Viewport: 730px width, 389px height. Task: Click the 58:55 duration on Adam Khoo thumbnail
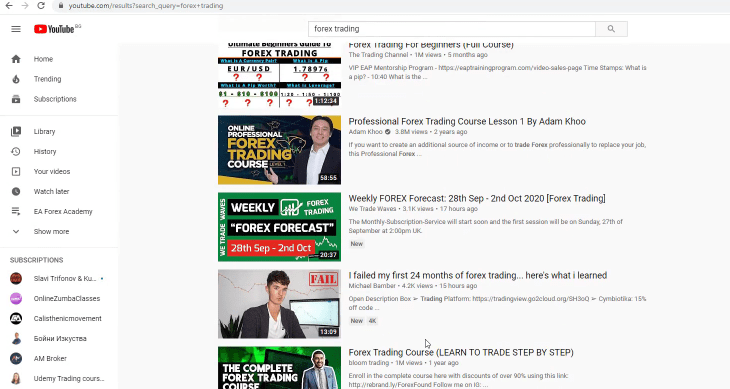328,178
